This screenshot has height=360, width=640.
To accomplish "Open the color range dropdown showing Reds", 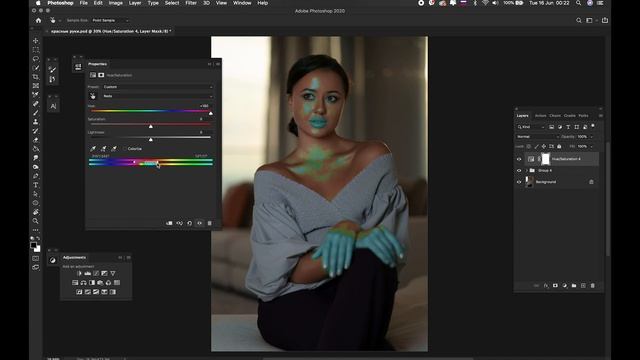I will click(x=158, y=96).
